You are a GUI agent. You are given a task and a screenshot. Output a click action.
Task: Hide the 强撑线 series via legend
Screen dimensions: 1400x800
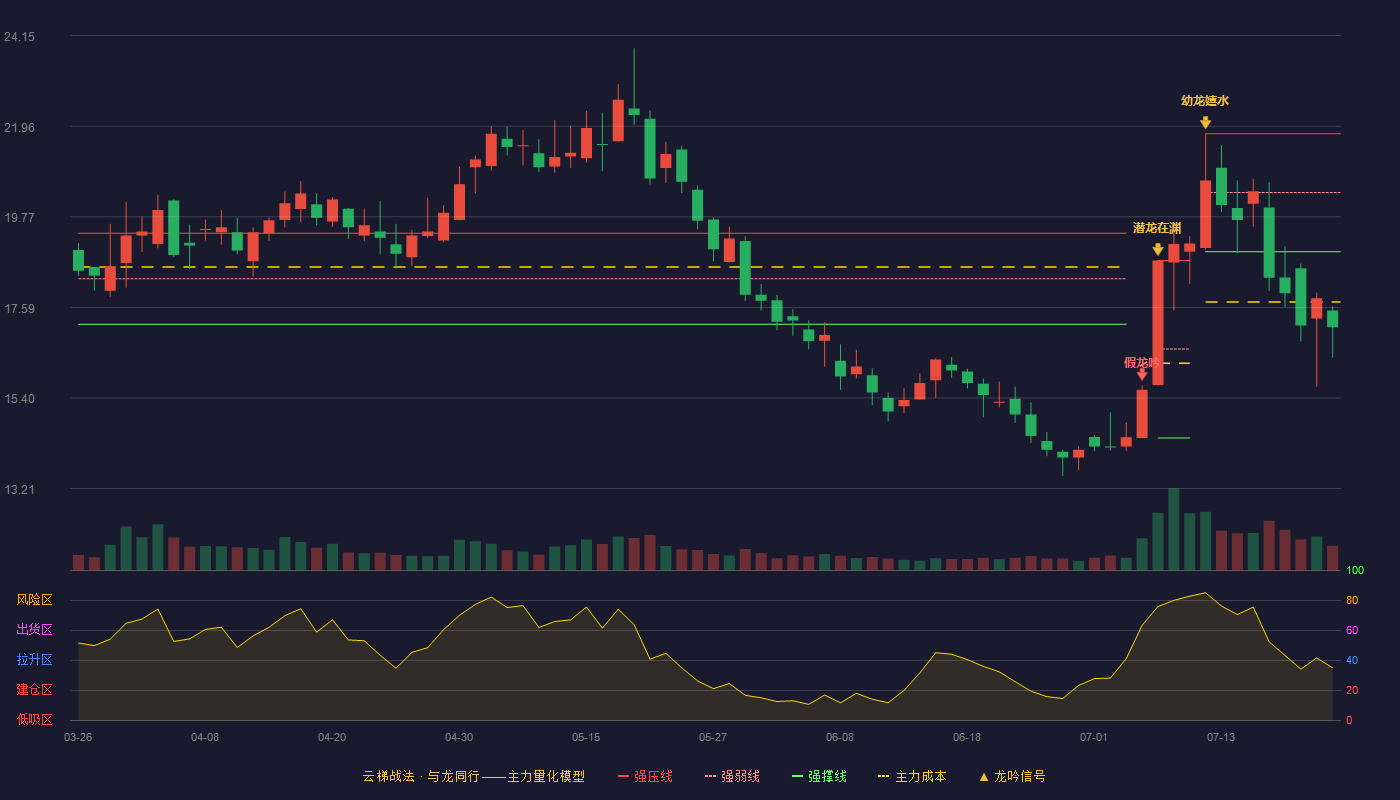[x=819, y=776]
